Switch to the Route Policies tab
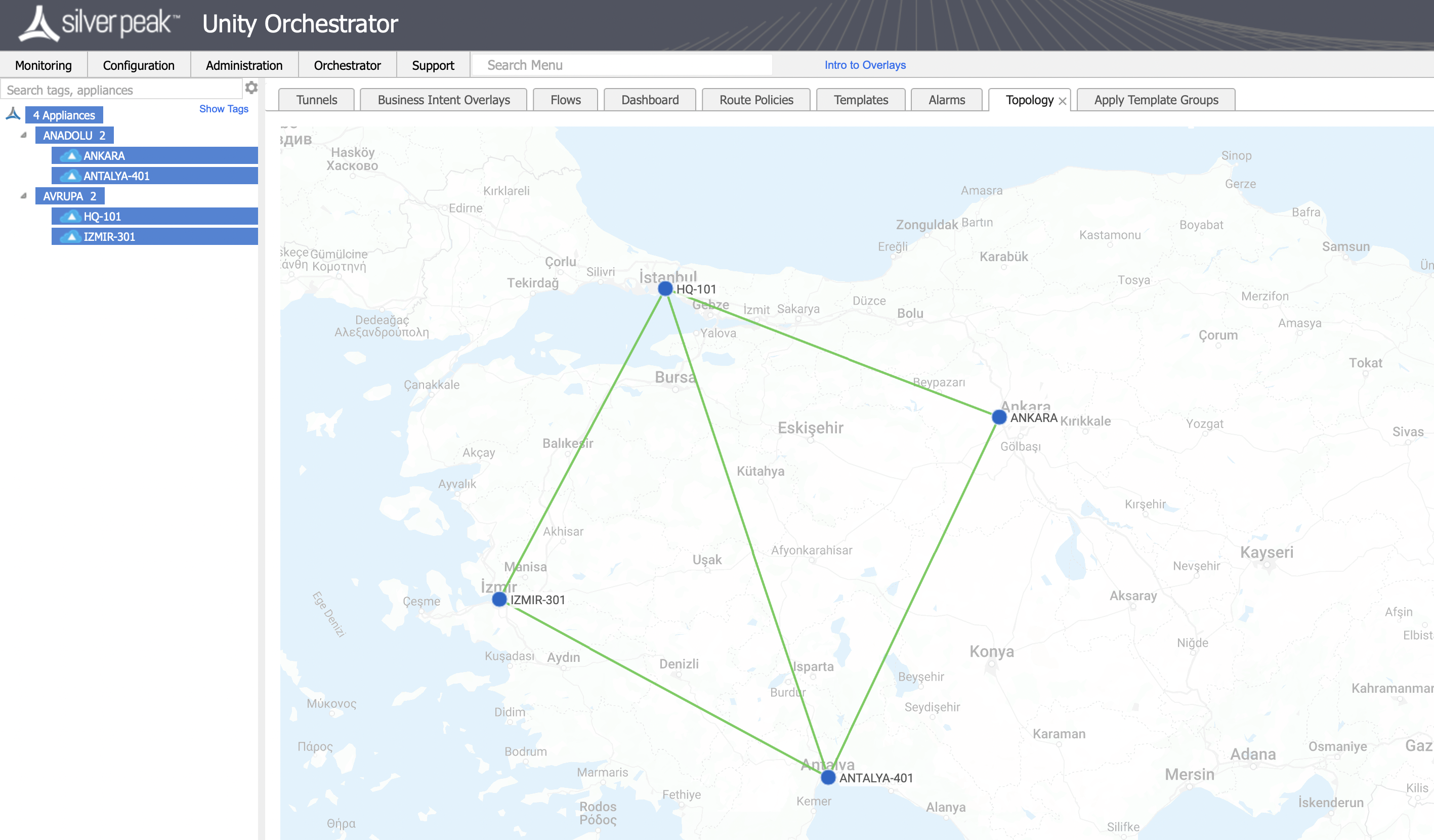 (755, 100)
